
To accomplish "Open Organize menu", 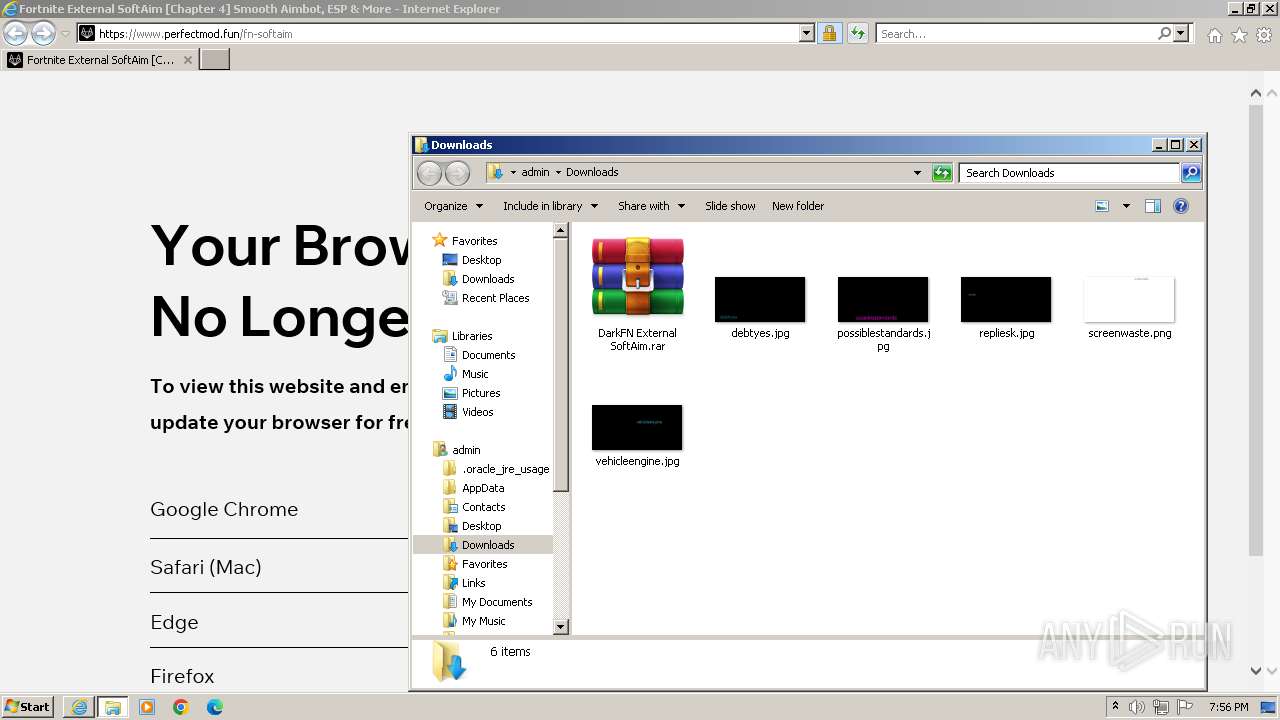I will (454, 206).
